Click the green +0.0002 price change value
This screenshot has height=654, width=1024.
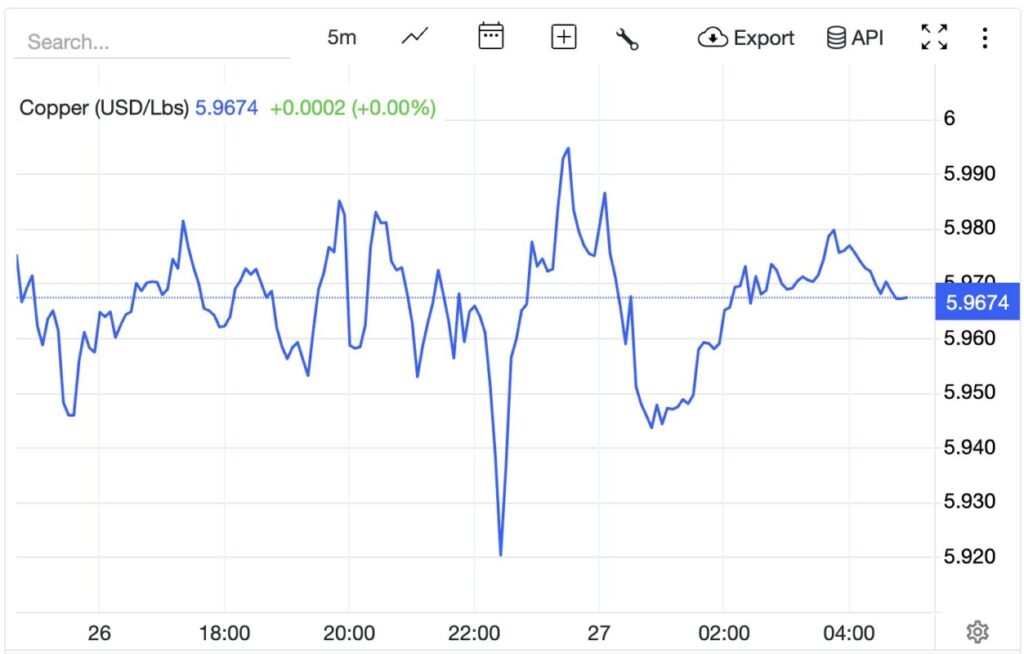(x=306, y=108)
